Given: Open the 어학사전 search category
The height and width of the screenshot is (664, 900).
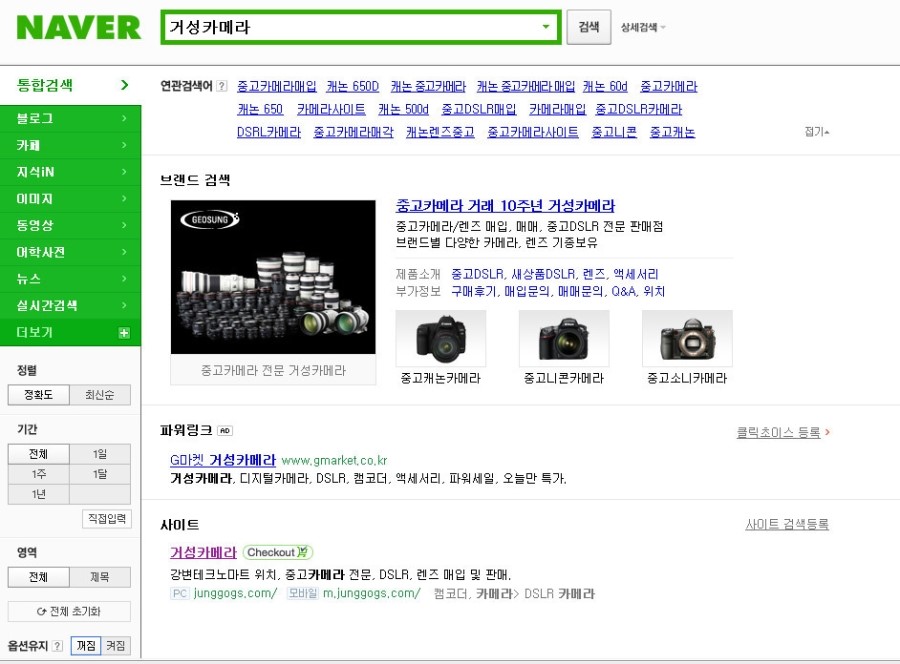Looking at the screenshot, I should [71, 252].
